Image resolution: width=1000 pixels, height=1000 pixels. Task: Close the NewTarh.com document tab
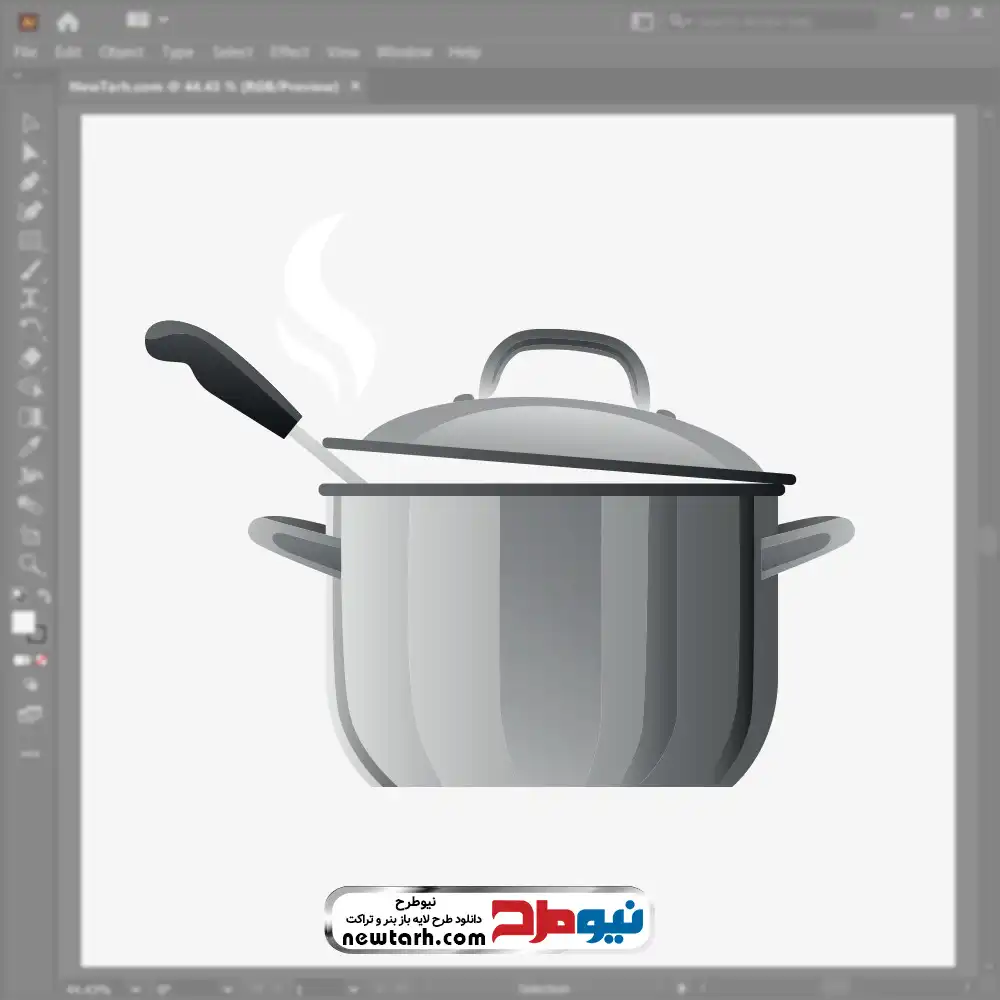click(x=355, y=87)
